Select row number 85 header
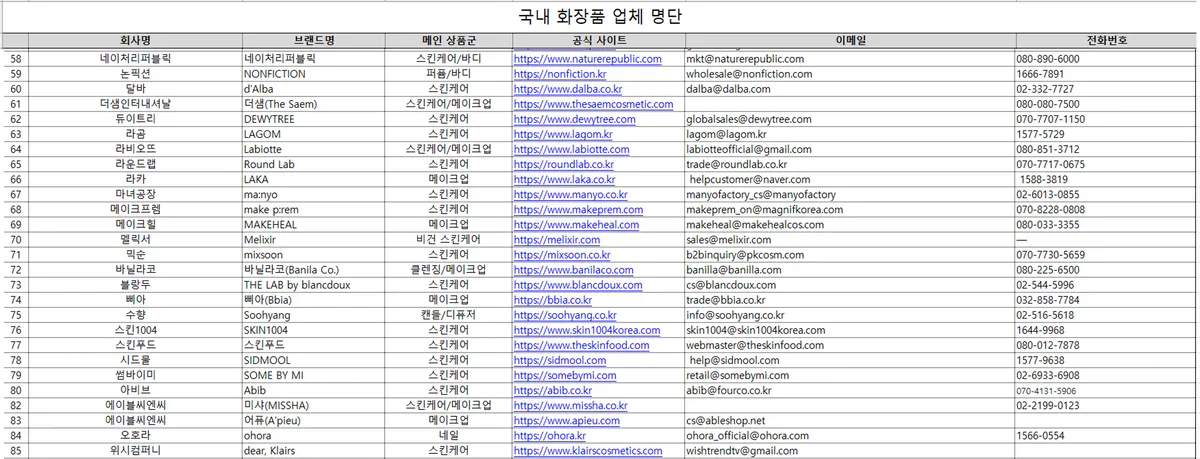The height and width of the screenshot is (459, 1200). (x=15, y=451)
